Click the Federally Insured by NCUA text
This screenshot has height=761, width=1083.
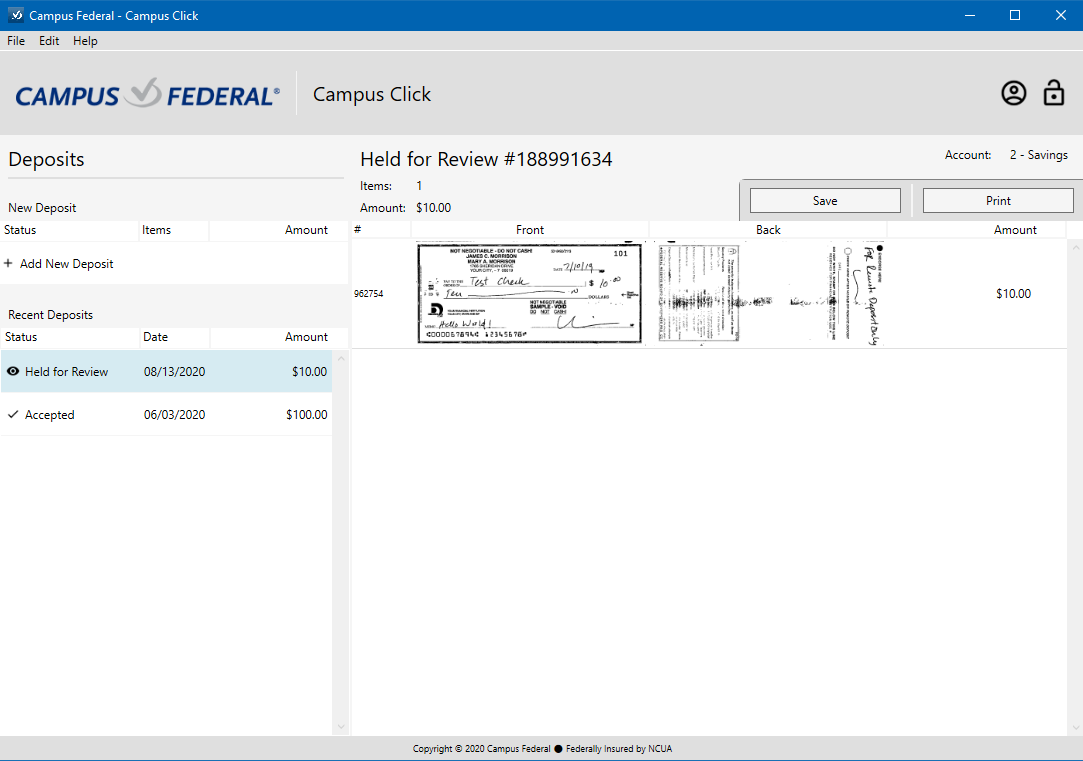point(619,749)
